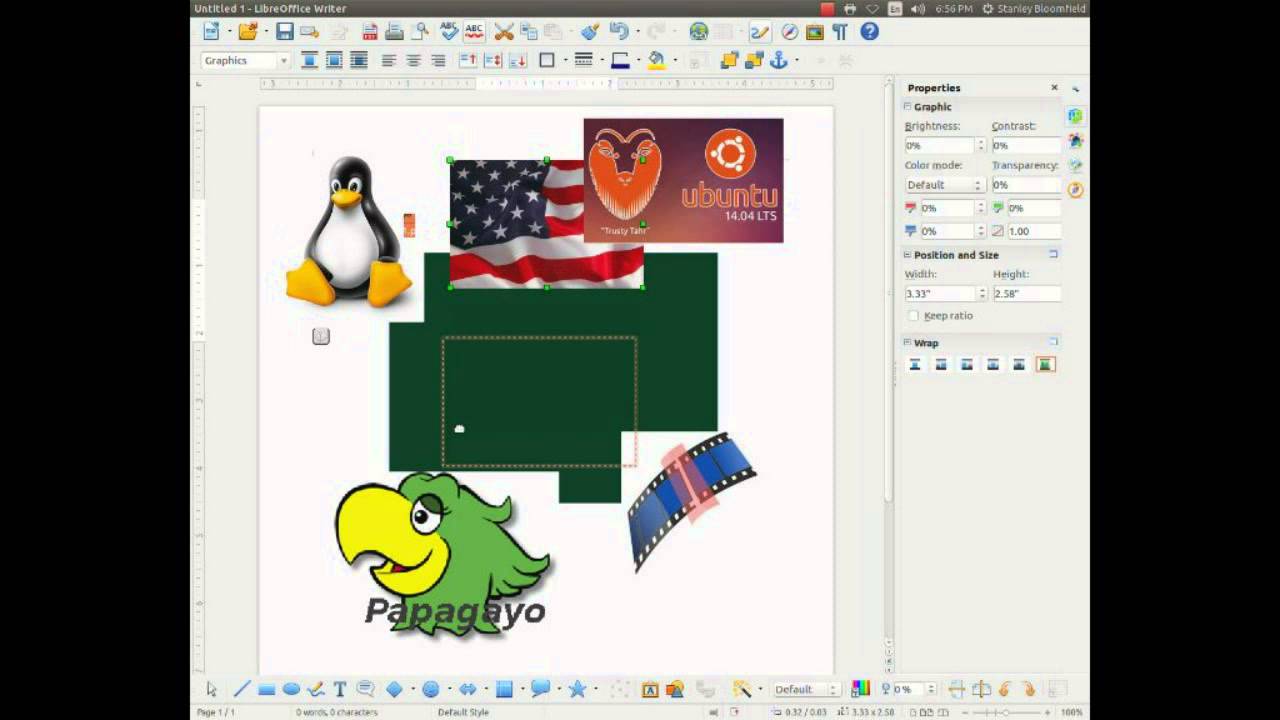Image resolution: width=1280 pixels, height=720 pixels.
Task: Open the Navigator compass icon
Action: point(790,32)
